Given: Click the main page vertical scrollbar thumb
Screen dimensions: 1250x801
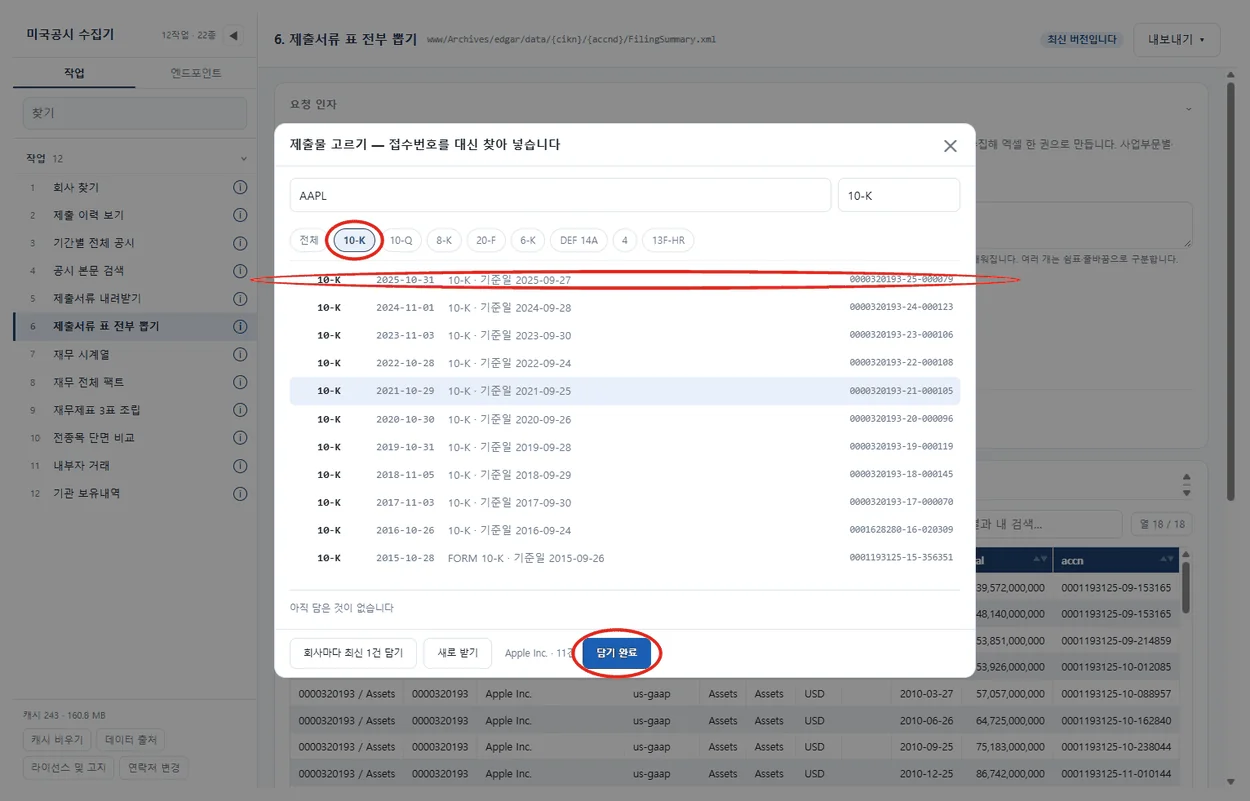Looking at the screenshot, I should [1232, 290].
